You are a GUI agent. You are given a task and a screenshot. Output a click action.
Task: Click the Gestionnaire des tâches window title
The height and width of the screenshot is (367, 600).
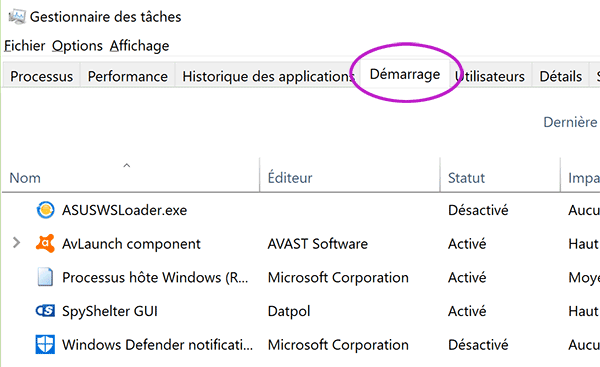[106, 17]
